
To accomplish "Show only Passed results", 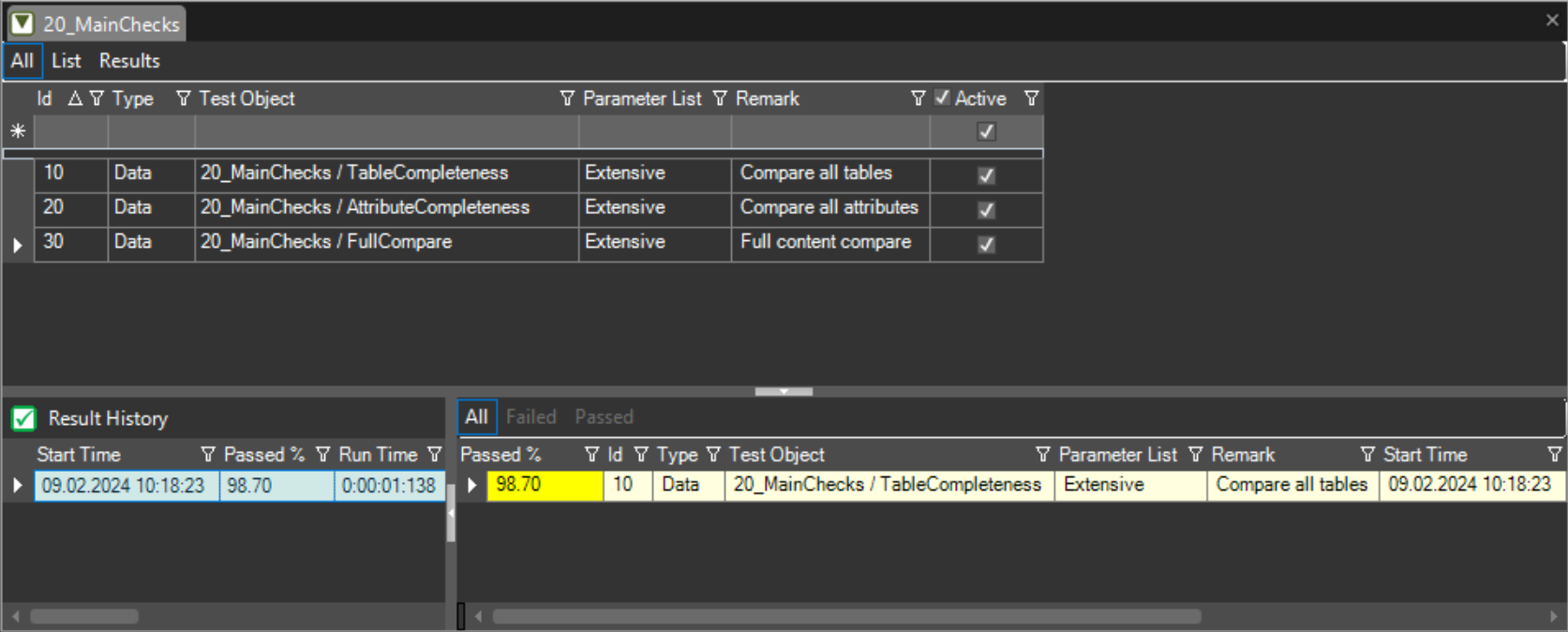I will click(604, 417).
